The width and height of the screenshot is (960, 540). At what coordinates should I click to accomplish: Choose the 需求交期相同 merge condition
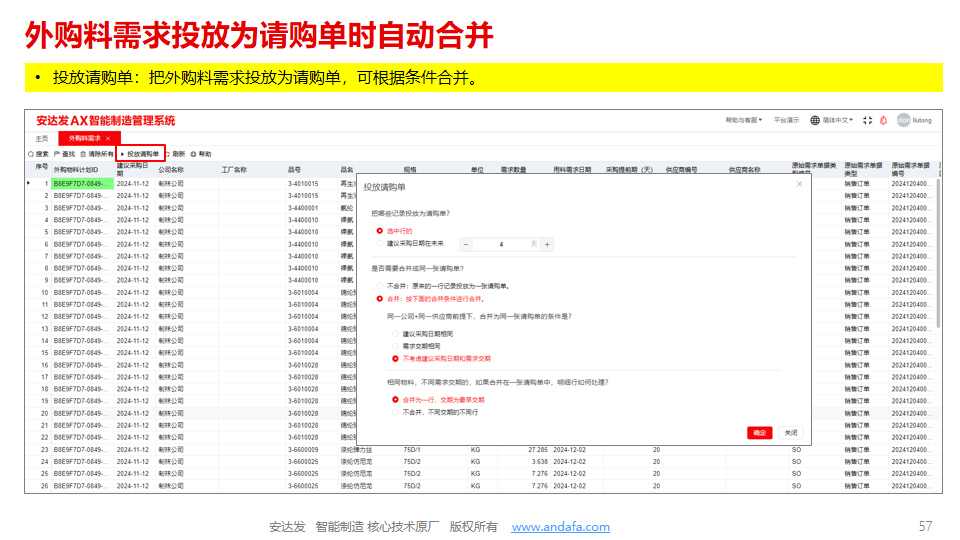395,346
